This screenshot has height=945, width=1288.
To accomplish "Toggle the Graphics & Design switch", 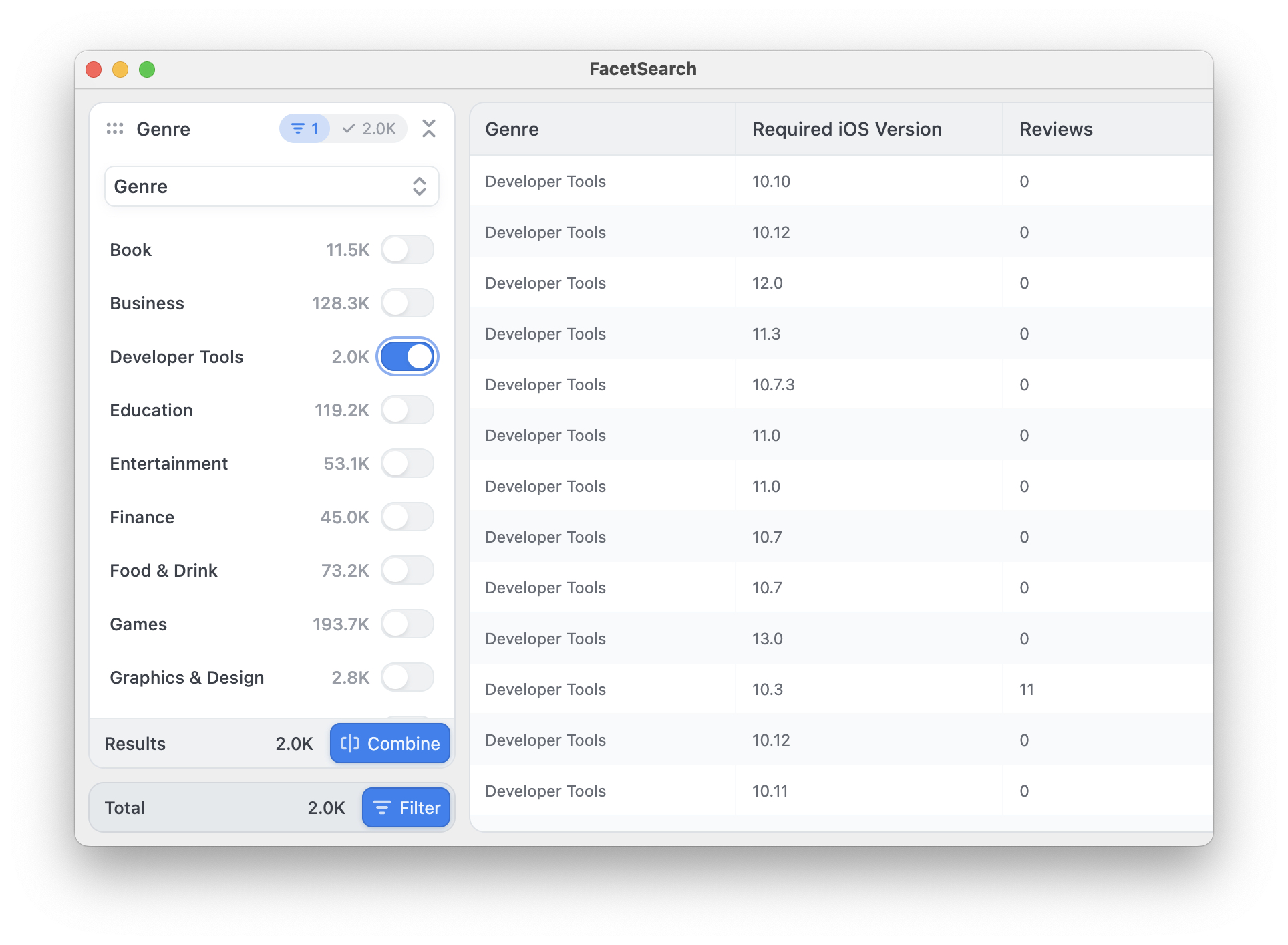I will (x=408, y=678).
